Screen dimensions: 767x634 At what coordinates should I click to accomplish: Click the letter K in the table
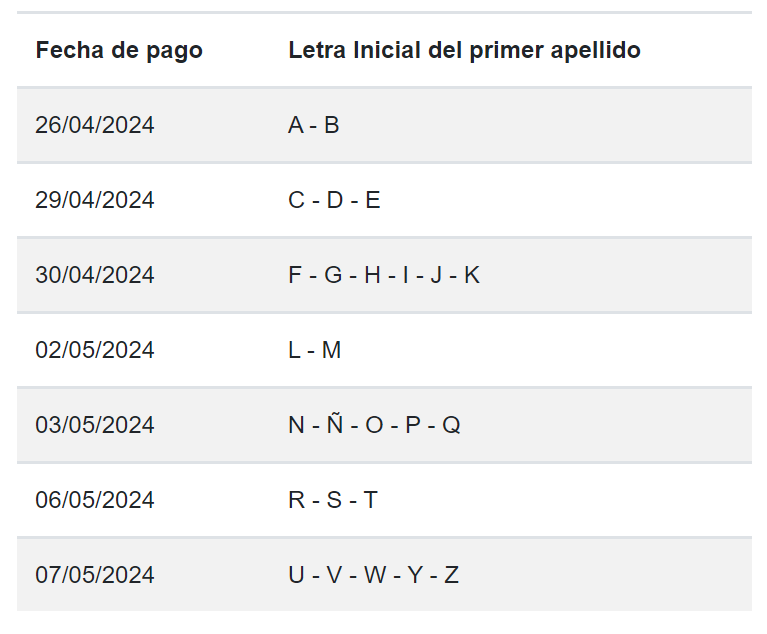click(472, 275)
